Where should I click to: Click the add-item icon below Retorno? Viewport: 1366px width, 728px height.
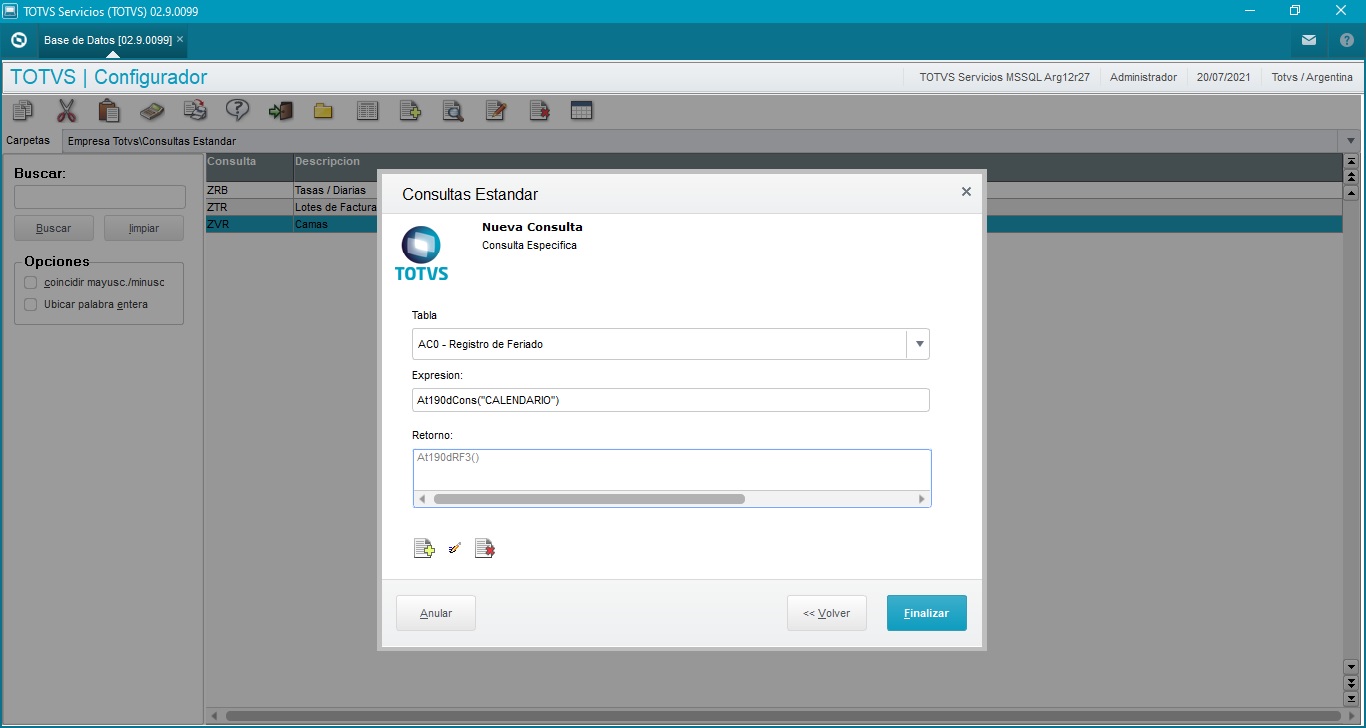(424, 548)
